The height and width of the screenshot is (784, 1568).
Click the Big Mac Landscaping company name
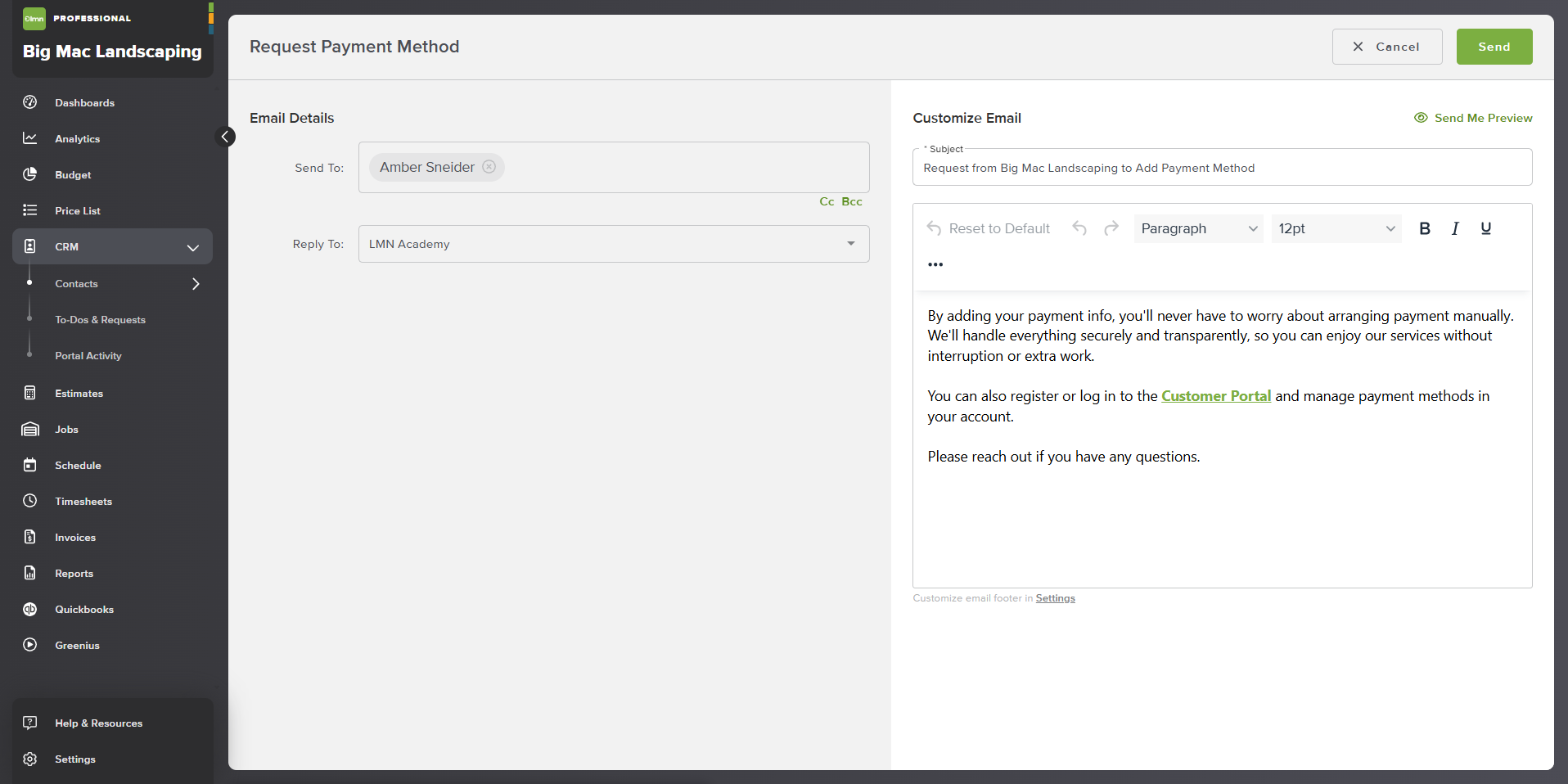(x=112, y=51)
